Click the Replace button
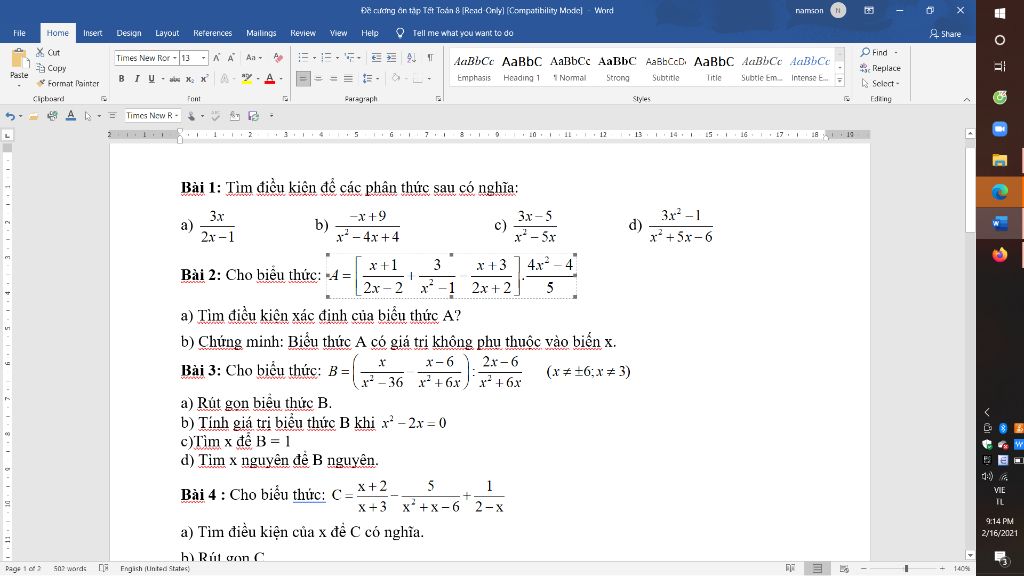Screen dimensions: 1024x576 click(880, 68)
